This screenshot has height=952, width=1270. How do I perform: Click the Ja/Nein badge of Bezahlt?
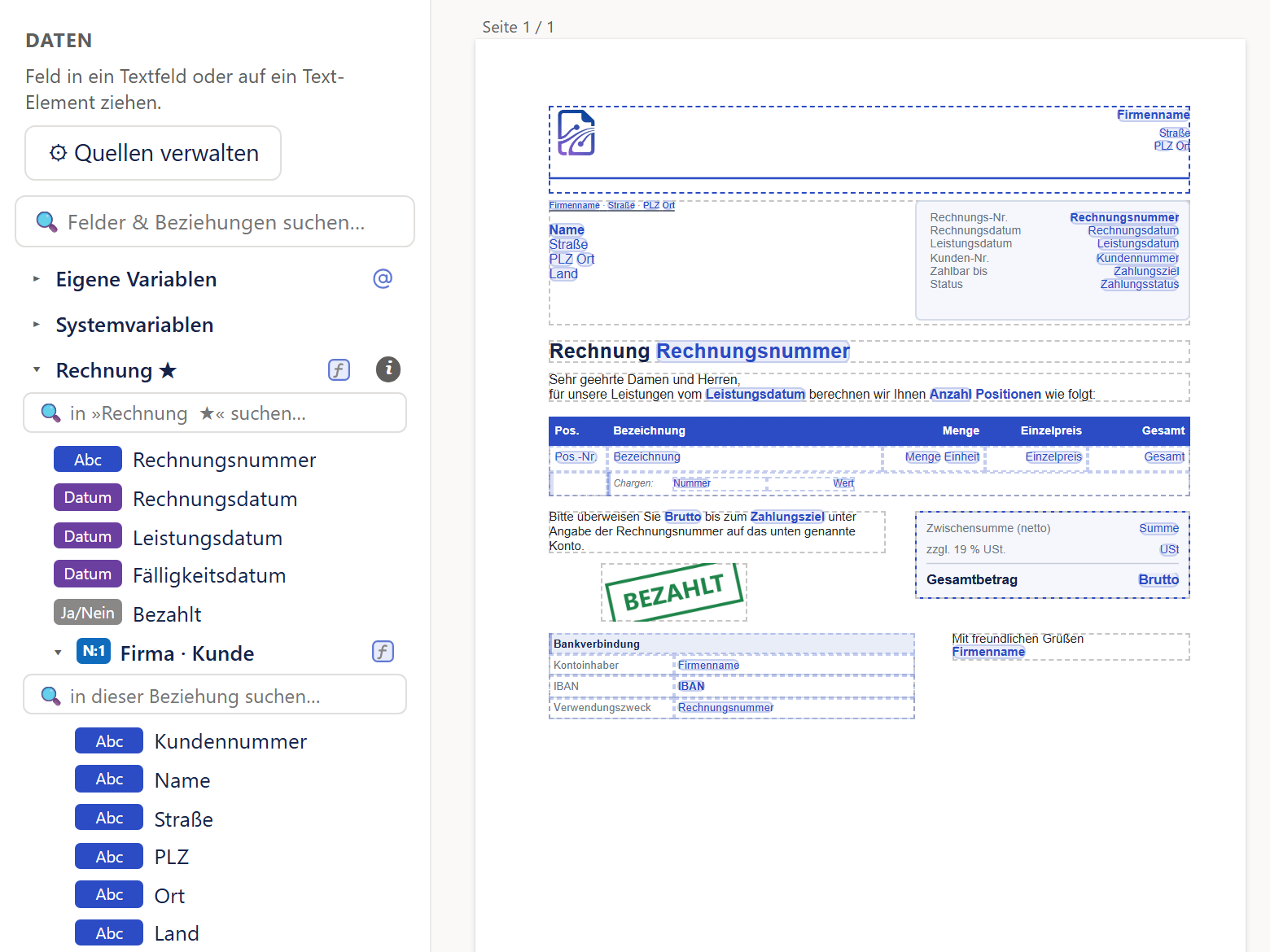coord(88,613)
